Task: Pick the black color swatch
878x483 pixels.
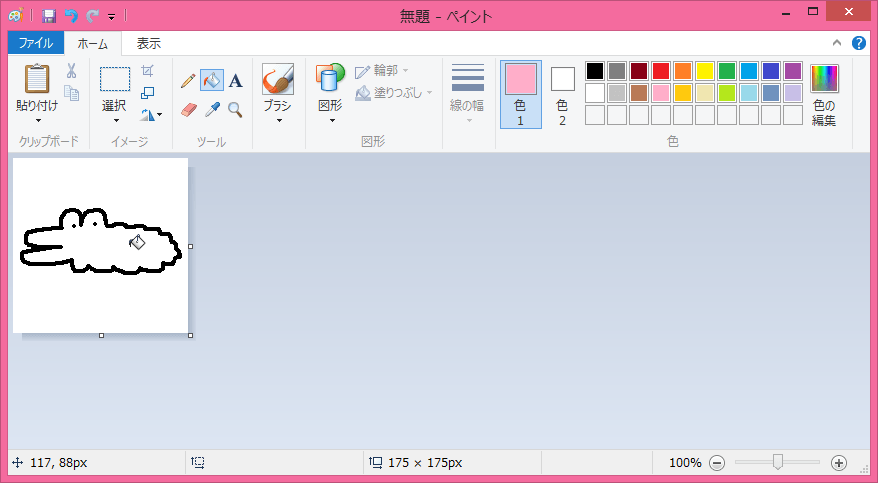Action: tap(595, 71)
